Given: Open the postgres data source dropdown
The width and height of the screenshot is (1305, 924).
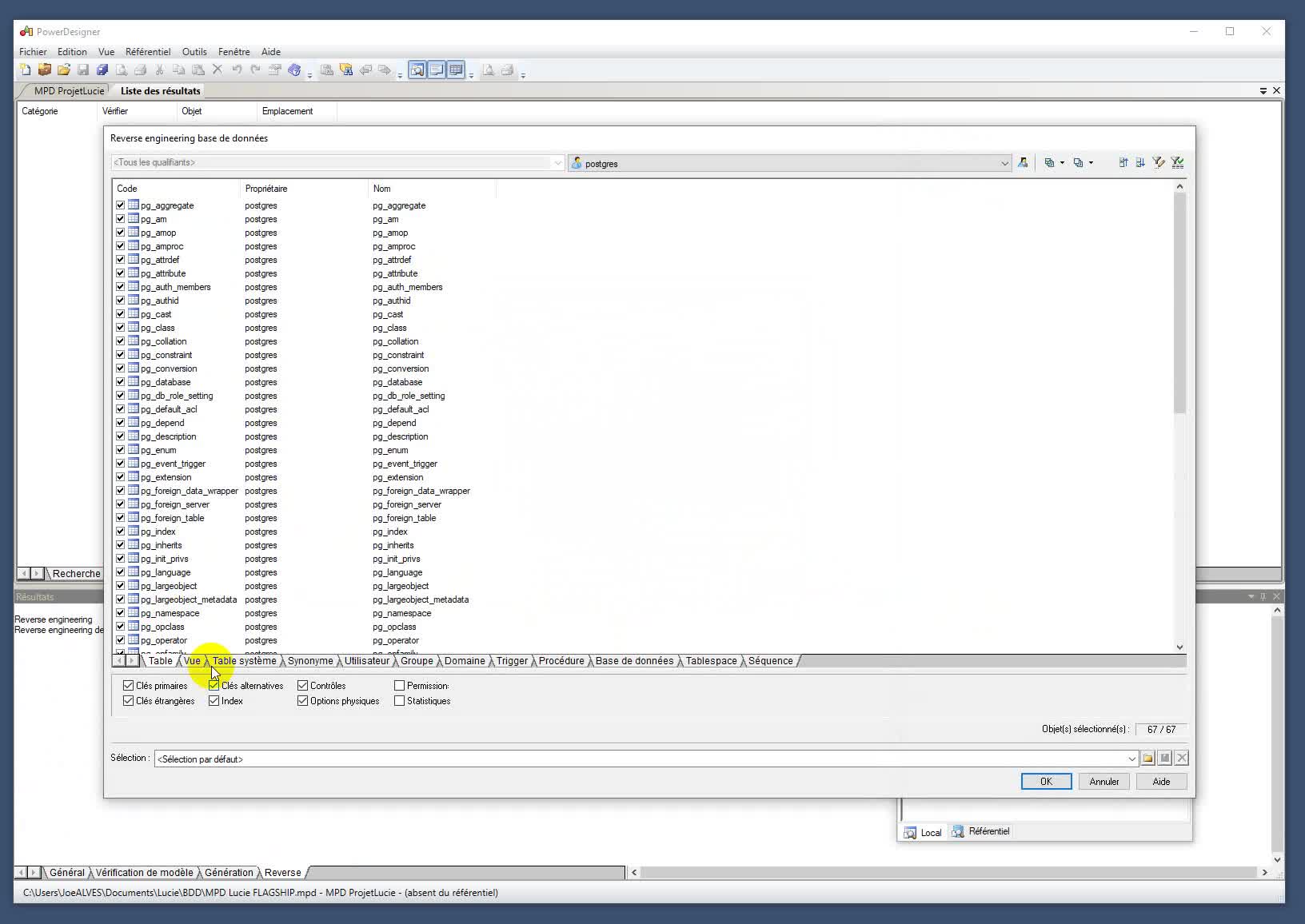Looking at the screenshot, I should point(1005,162).
